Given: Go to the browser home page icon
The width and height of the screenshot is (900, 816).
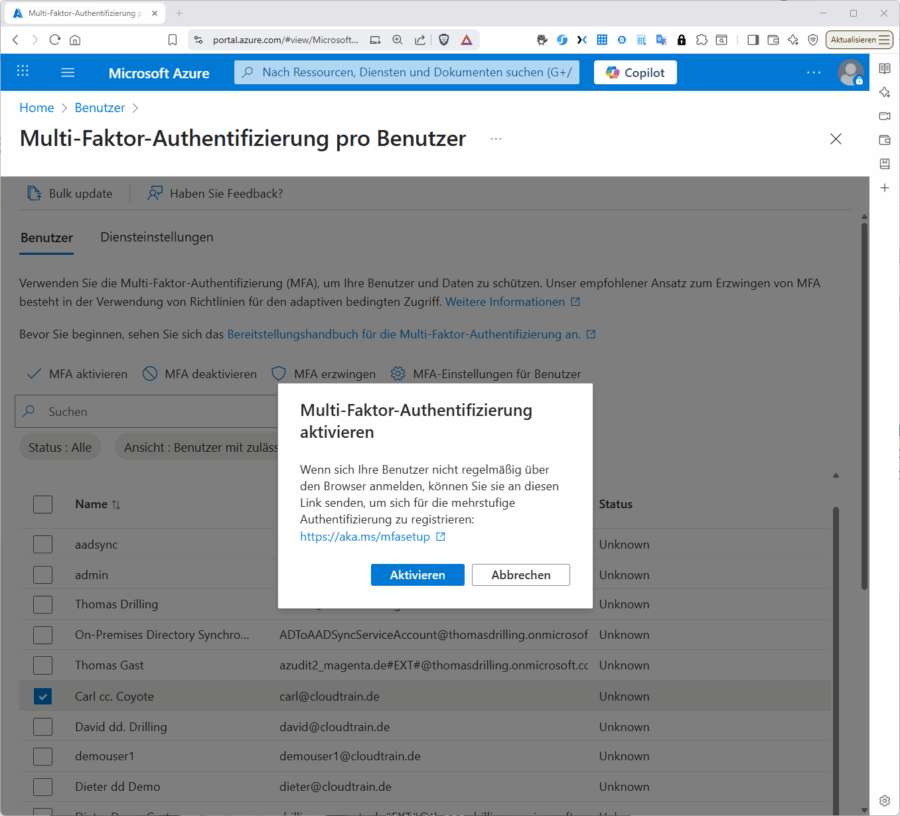Looking at the screenshot, I should pyautogui.click(x=75, y=40).
